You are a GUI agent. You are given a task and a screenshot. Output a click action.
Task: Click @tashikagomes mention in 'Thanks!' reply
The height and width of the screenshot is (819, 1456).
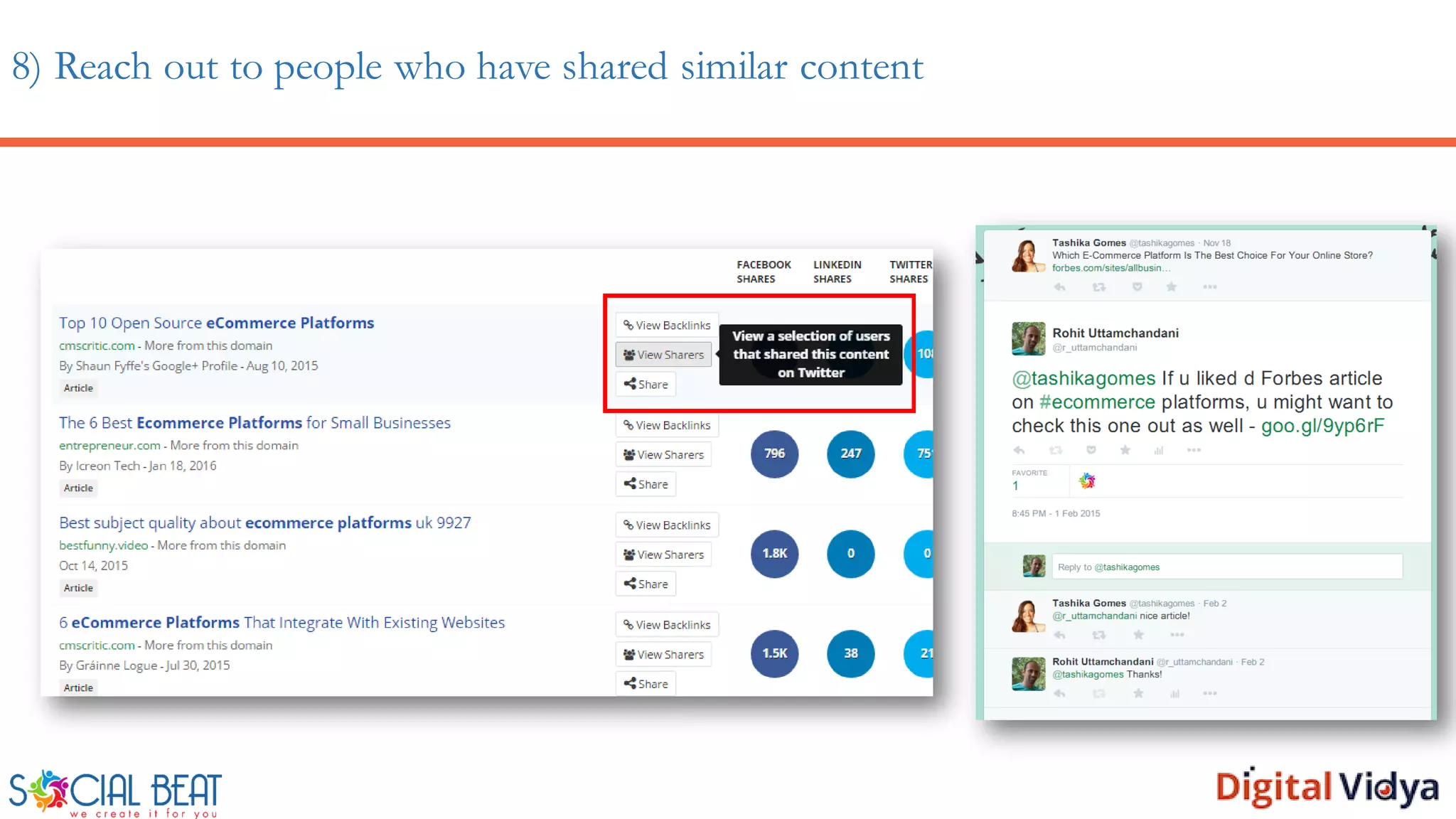click(1088, 674)
